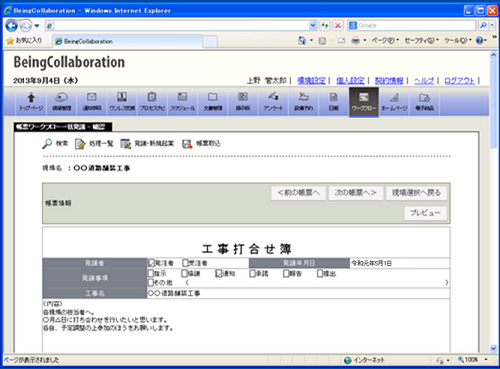Image resolution: width=500 pixels, height=369 pixels.
Task: Click the IE help question mark icon
Action: point(479,40)
